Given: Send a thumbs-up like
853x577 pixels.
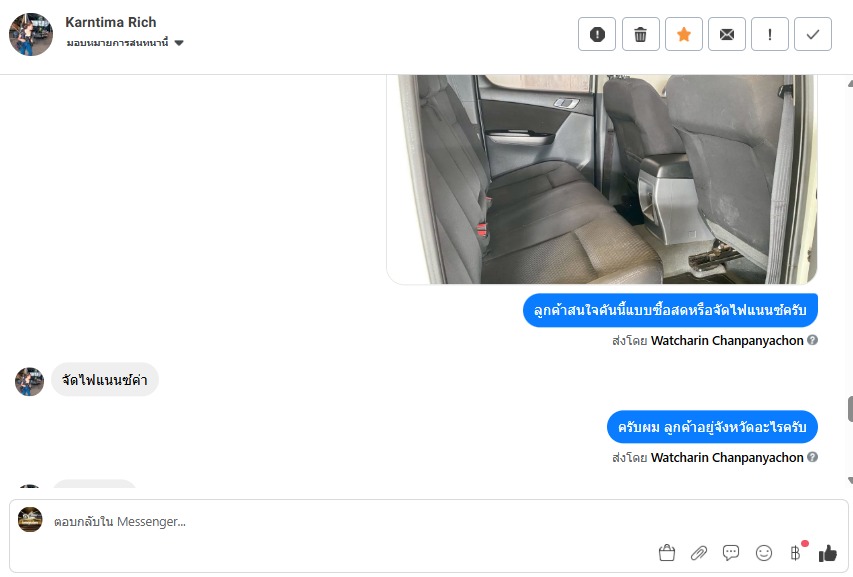Looking at the screenshot, I should [x=828, y=553].
